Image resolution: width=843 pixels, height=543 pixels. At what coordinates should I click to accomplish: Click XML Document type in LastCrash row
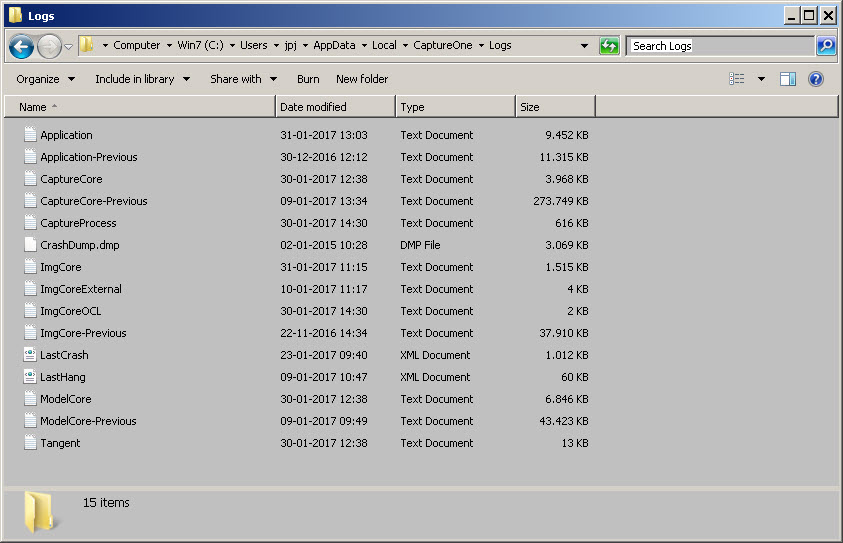pos(435,355)
